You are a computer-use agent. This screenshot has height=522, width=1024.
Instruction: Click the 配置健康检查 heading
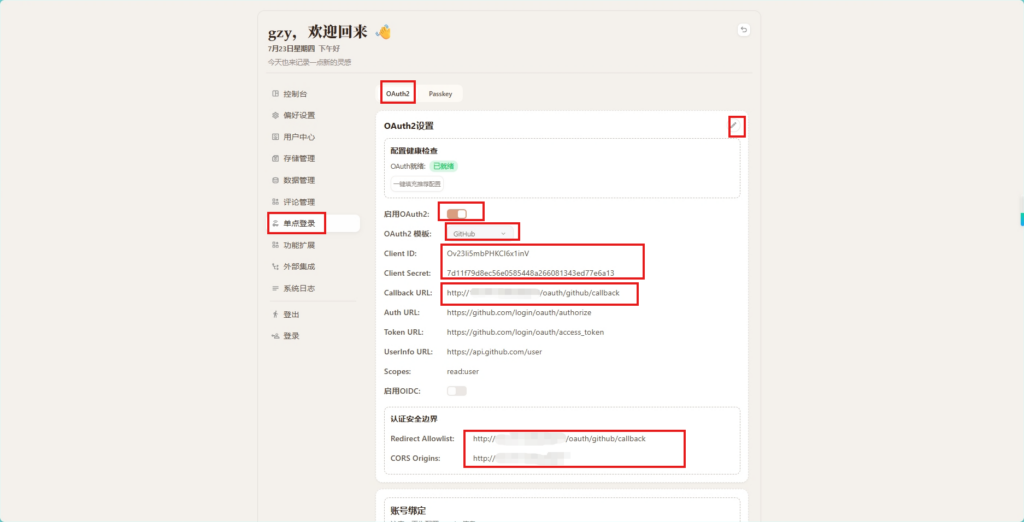click(x=414, y=150)
